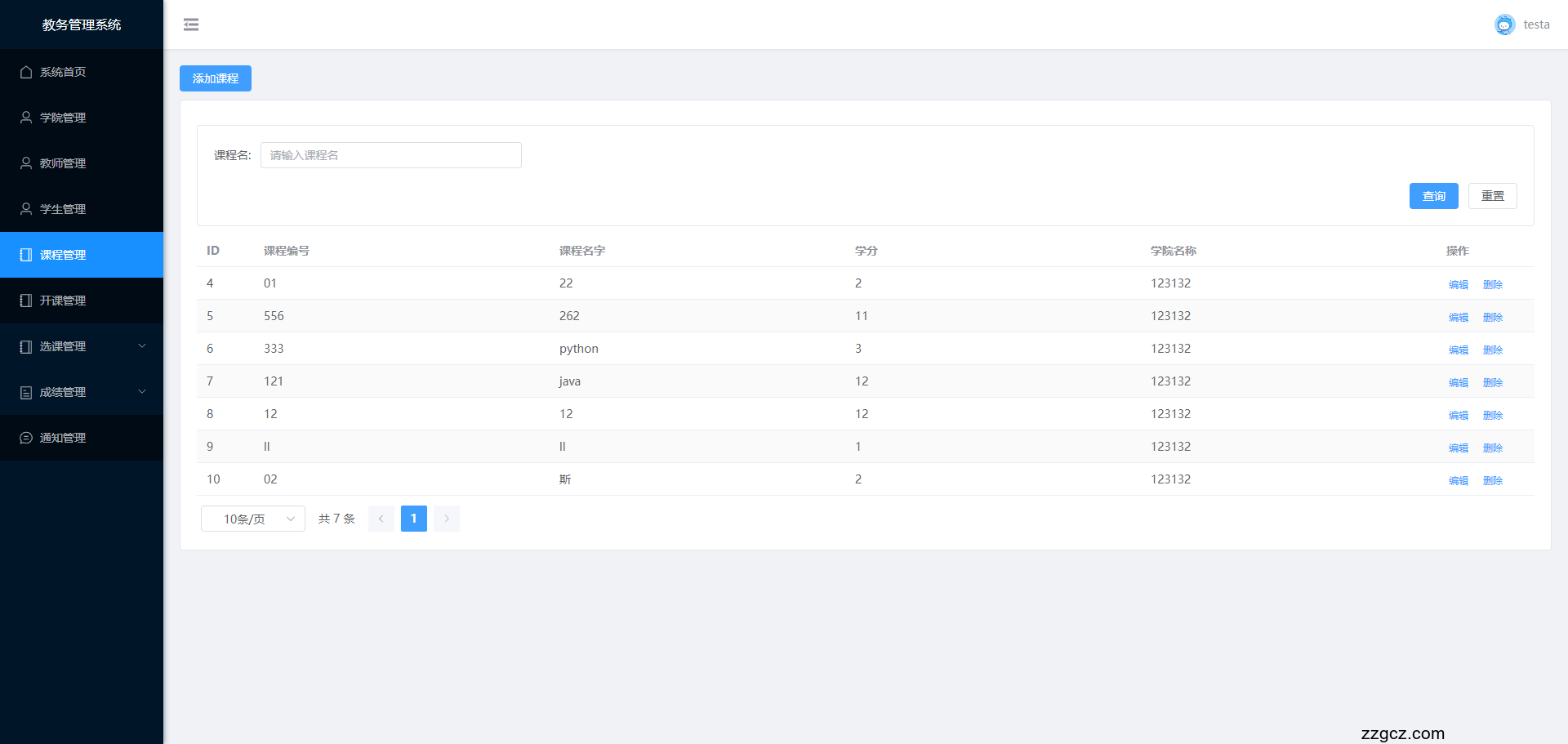Viewport: 1568px width, 744px height.
Task: Click the person icon beside 教师管理
Action: pyautogui.click(x=26, y=163)
